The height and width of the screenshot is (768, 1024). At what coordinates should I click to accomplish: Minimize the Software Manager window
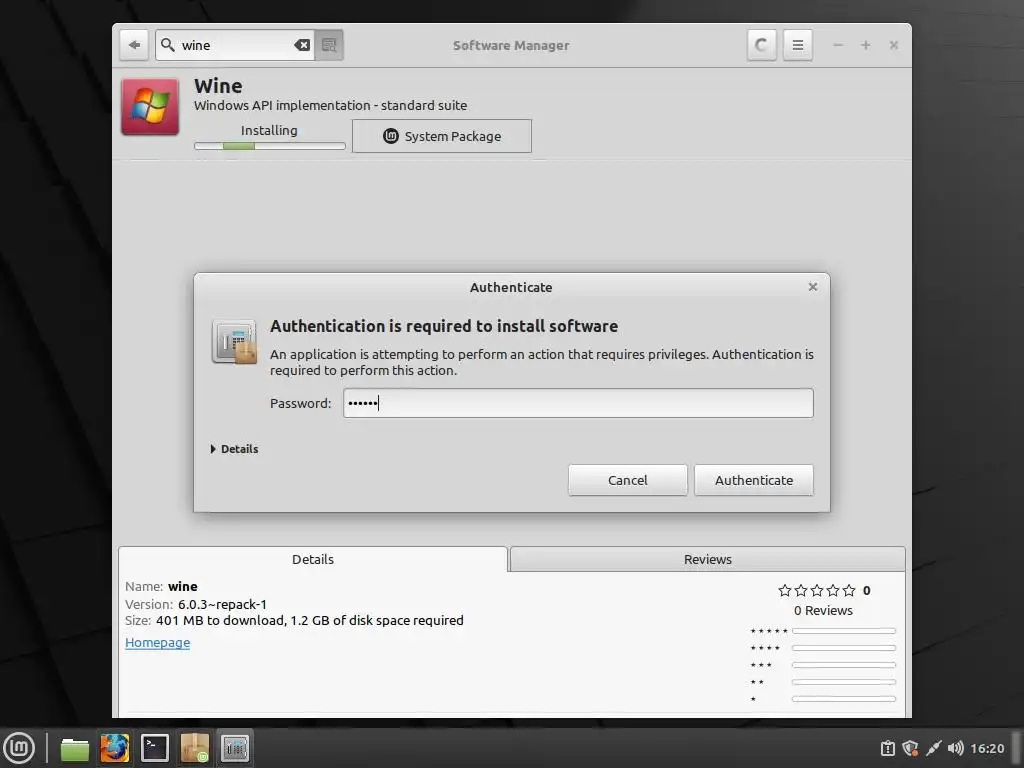coord(838,45)
